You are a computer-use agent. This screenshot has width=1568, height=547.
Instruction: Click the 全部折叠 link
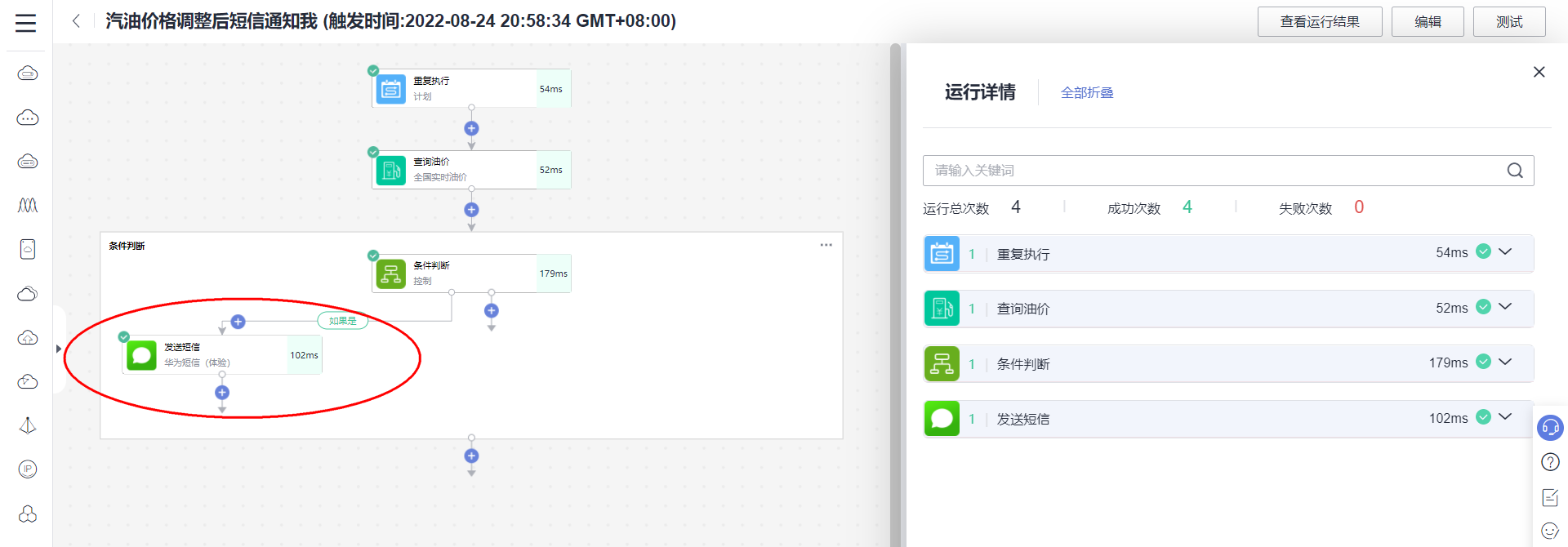(1087, 93)
